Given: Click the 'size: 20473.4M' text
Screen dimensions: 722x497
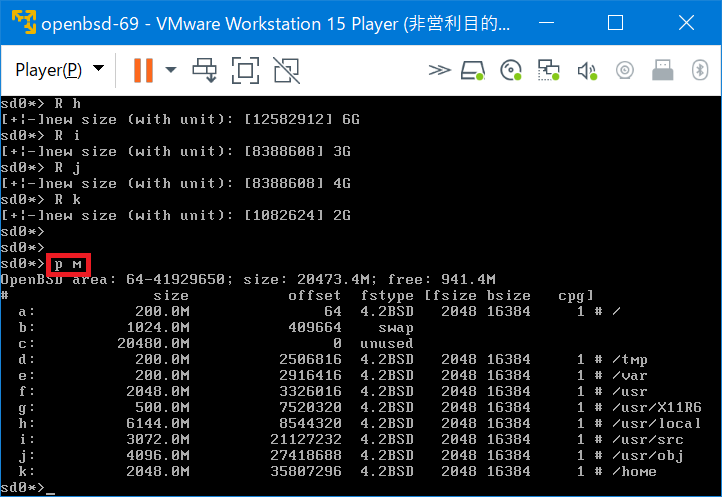Looking at the screenshot, I should tap(310, 279).
